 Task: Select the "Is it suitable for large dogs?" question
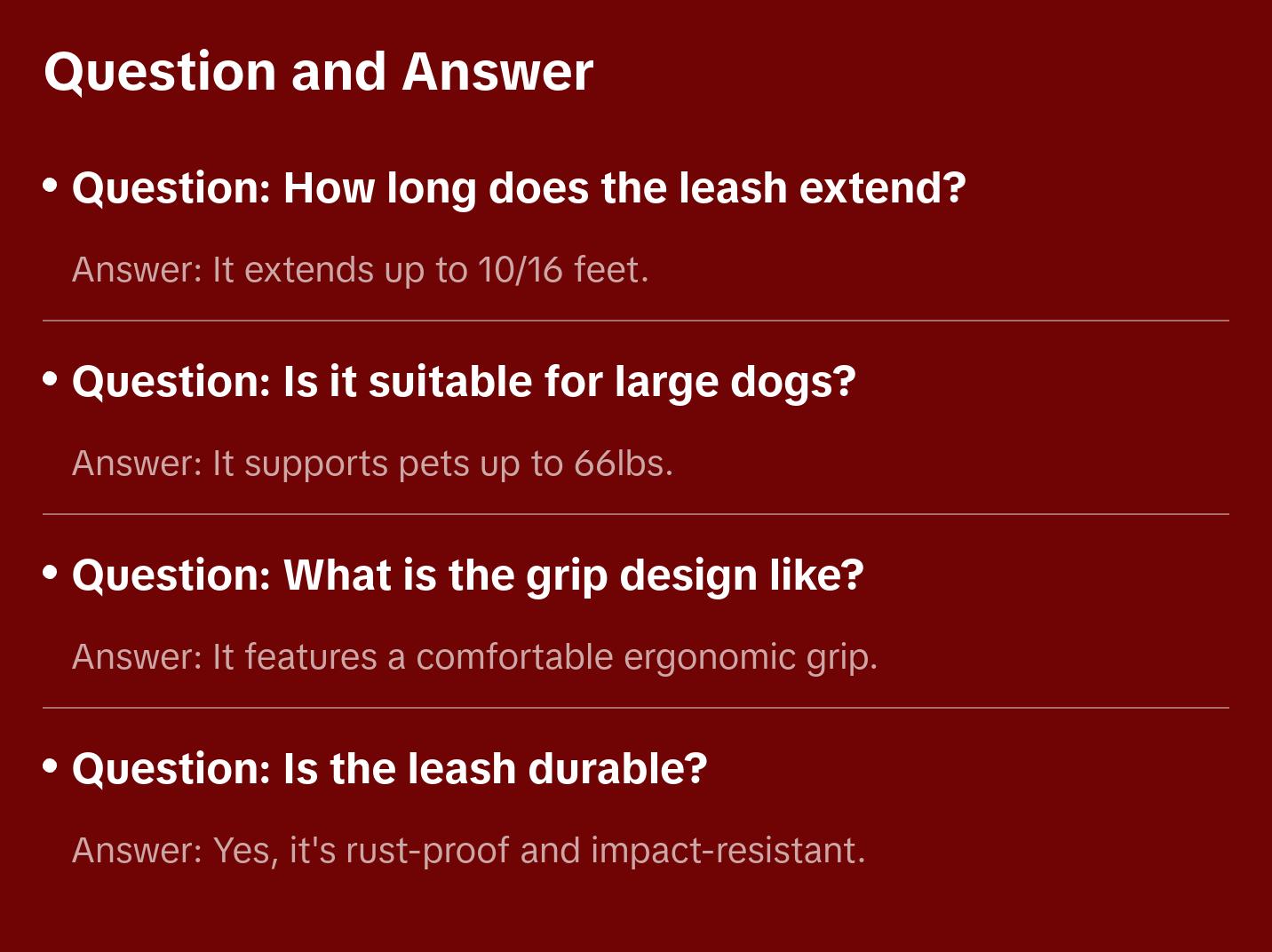coord(464,382)
